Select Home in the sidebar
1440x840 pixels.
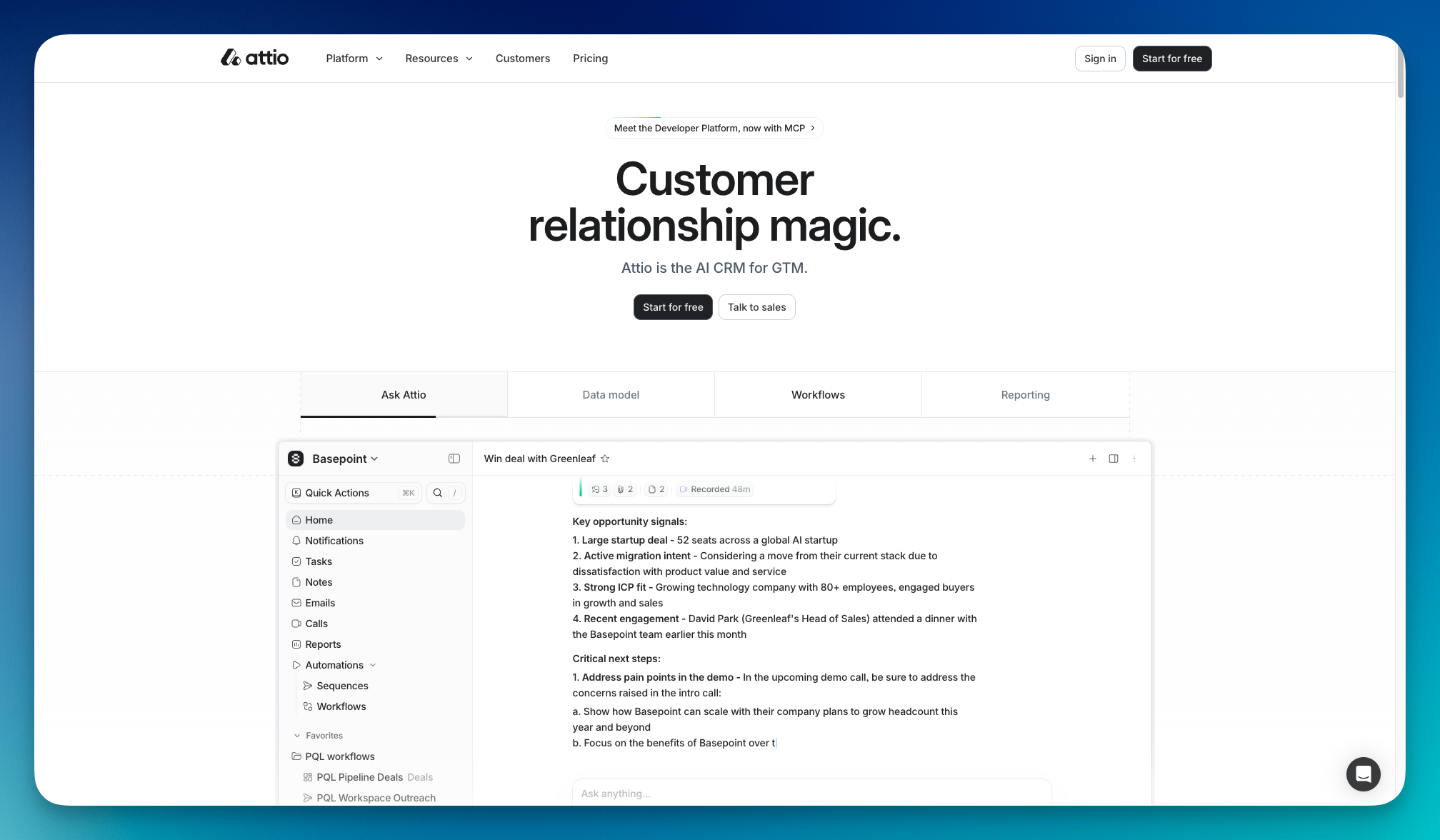coord(375,520)
